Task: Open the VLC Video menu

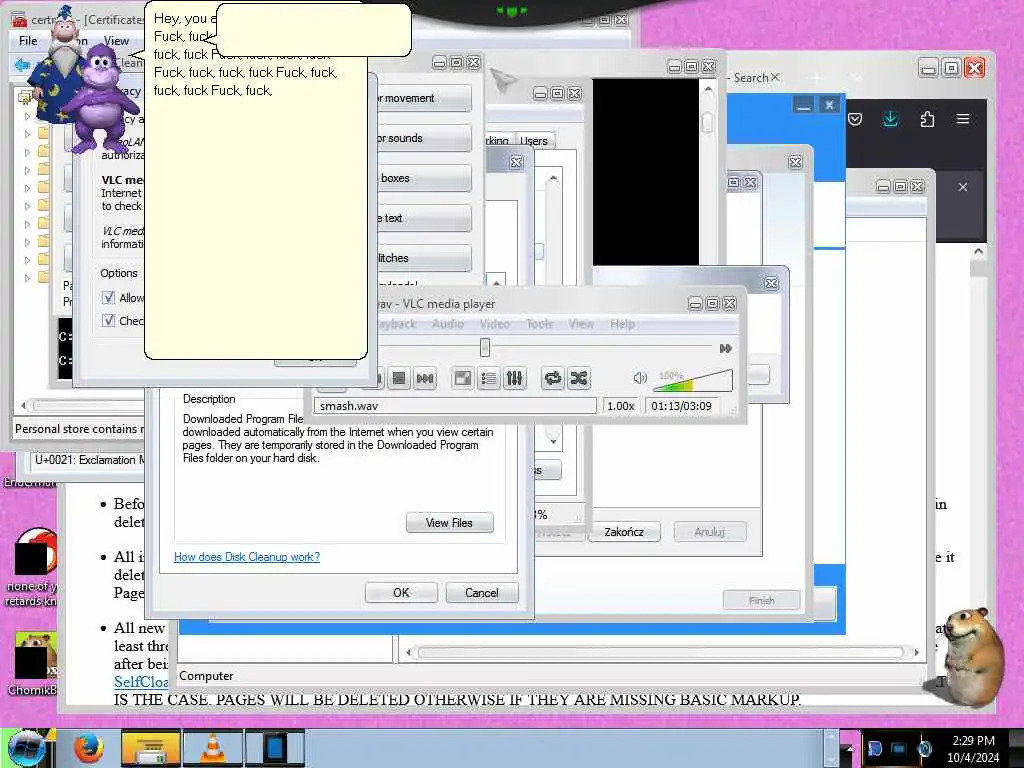Action: pos(494,323)
